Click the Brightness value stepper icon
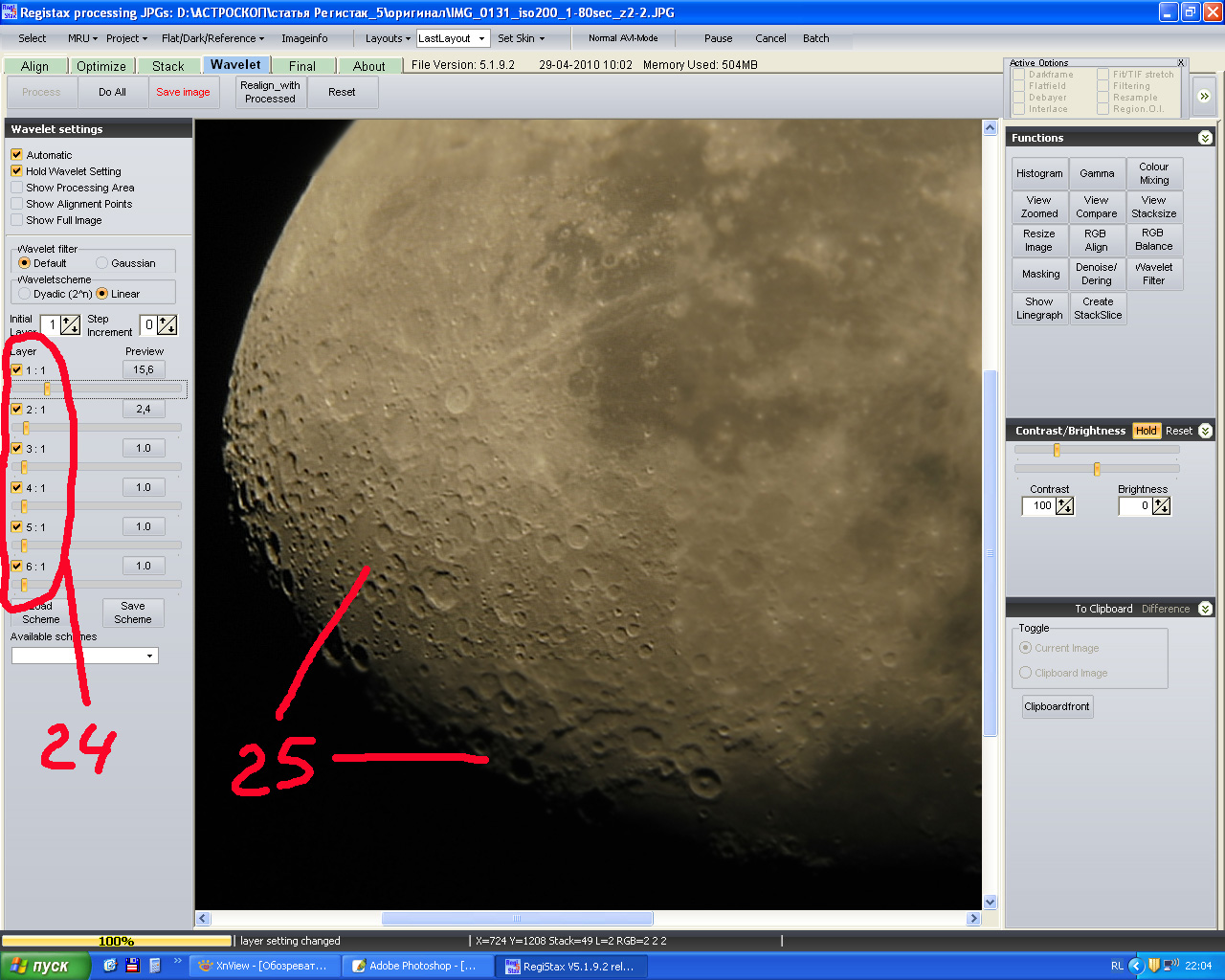 tap(1161, 506)
